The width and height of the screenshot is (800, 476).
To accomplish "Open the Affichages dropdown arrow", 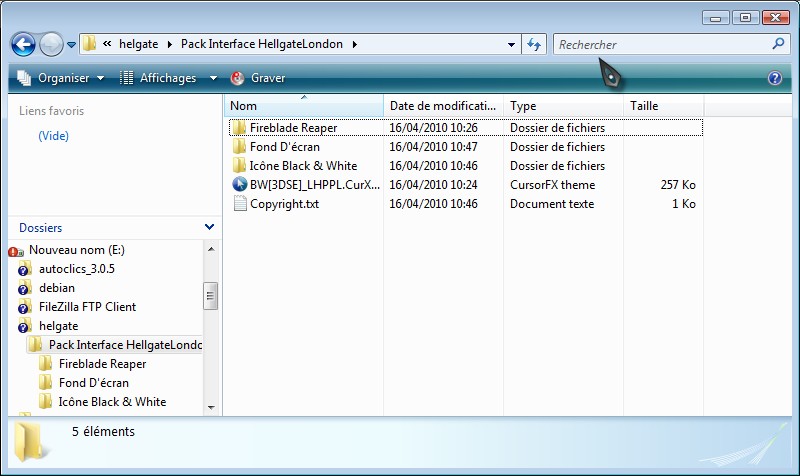I will [x=213, y=78].
